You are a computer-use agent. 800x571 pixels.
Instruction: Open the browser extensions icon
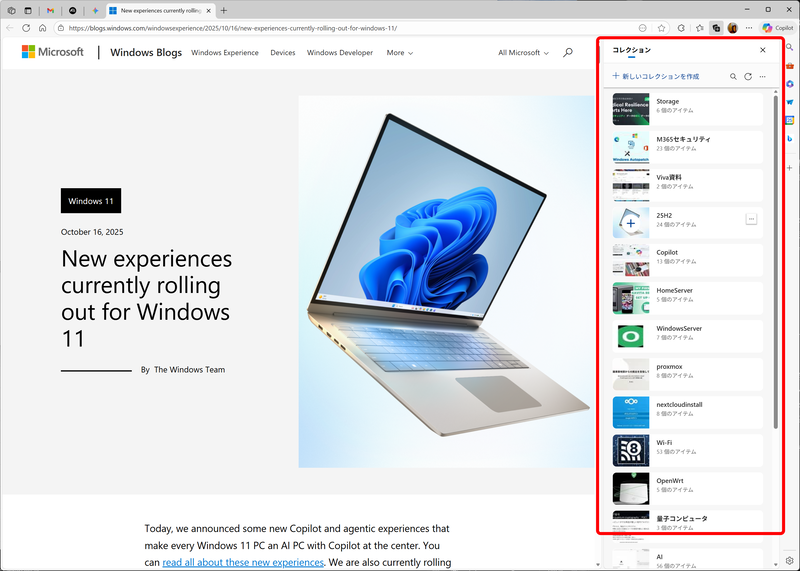tap(681, 28)
